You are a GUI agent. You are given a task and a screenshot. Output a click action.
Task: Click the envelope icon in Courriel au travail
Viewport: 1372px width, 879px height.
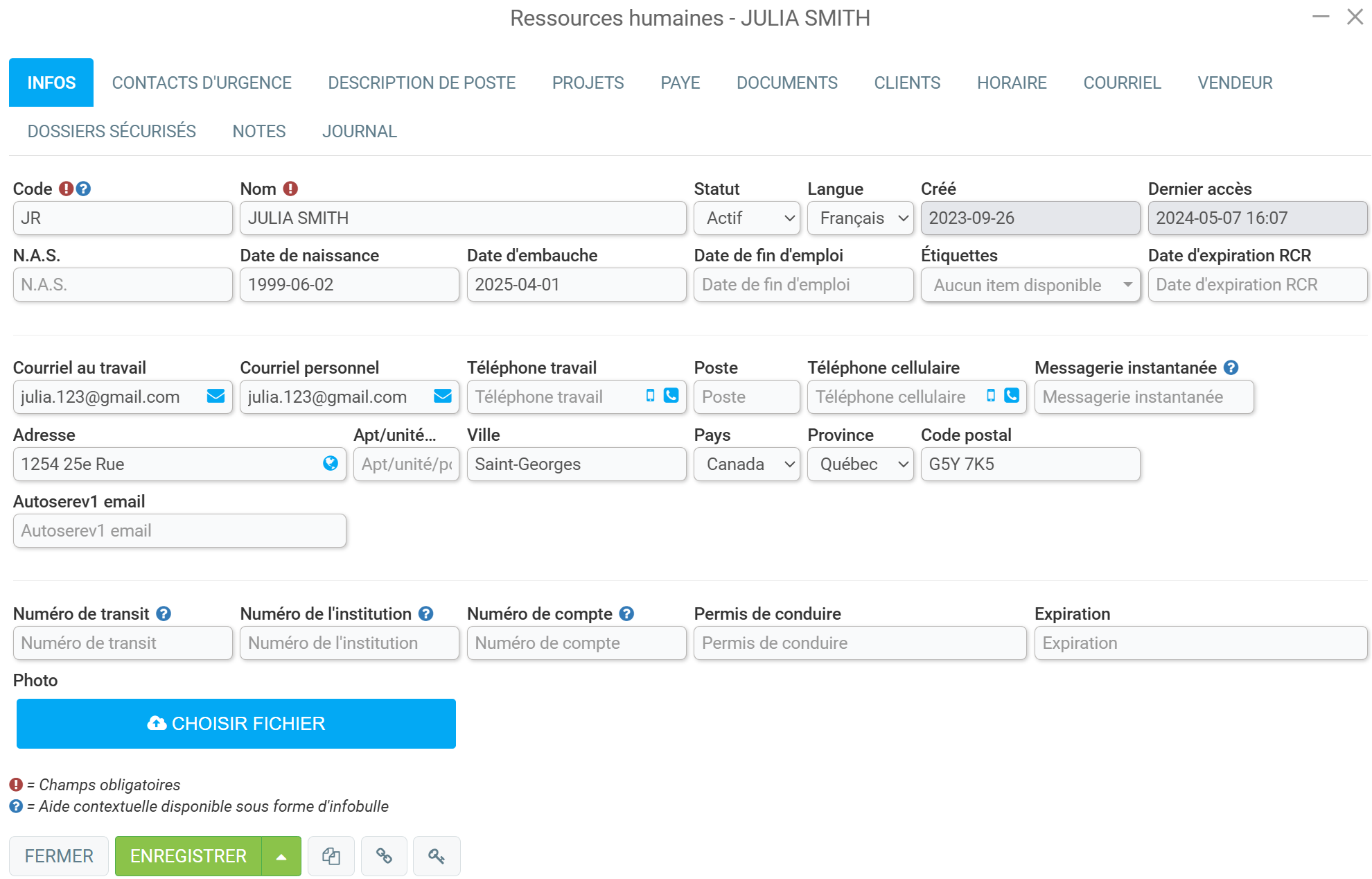(216, 396)
